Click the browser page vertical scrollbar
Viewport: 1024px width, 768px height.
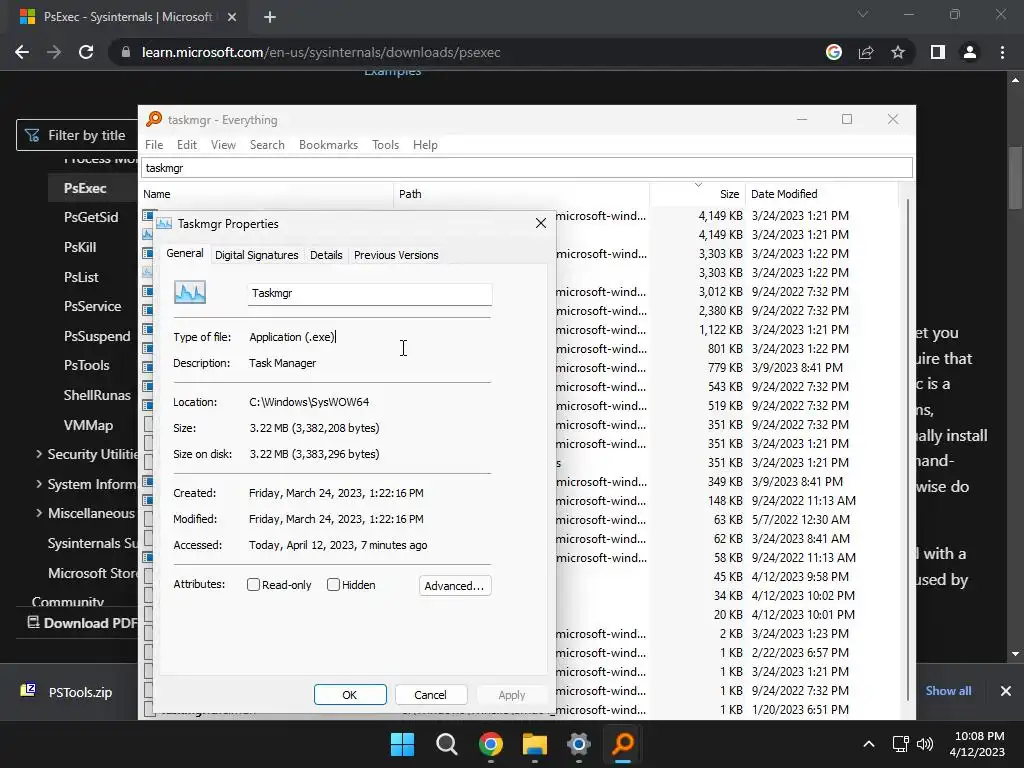pyautogui.click(x=1015, y=176)
